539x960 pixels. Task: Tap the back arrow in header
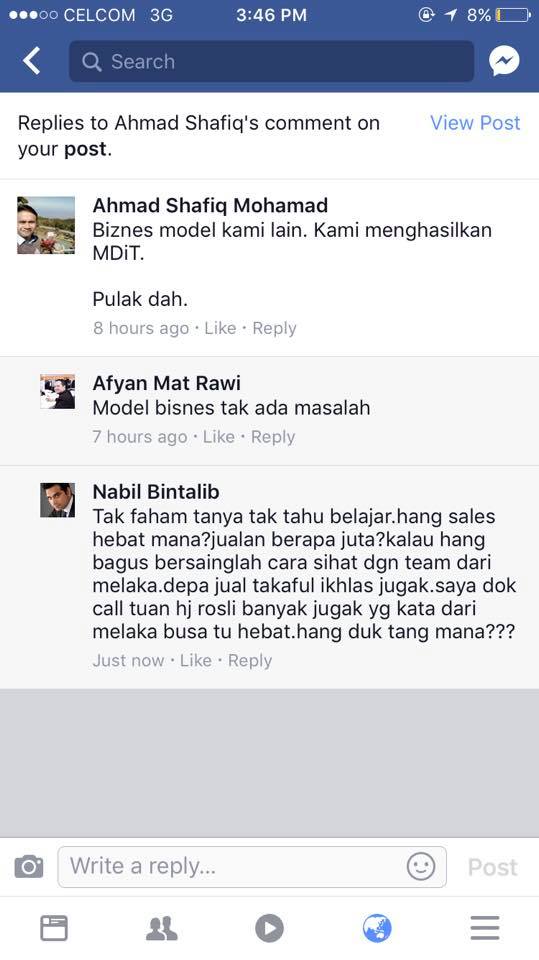click(x=31, y=61)
